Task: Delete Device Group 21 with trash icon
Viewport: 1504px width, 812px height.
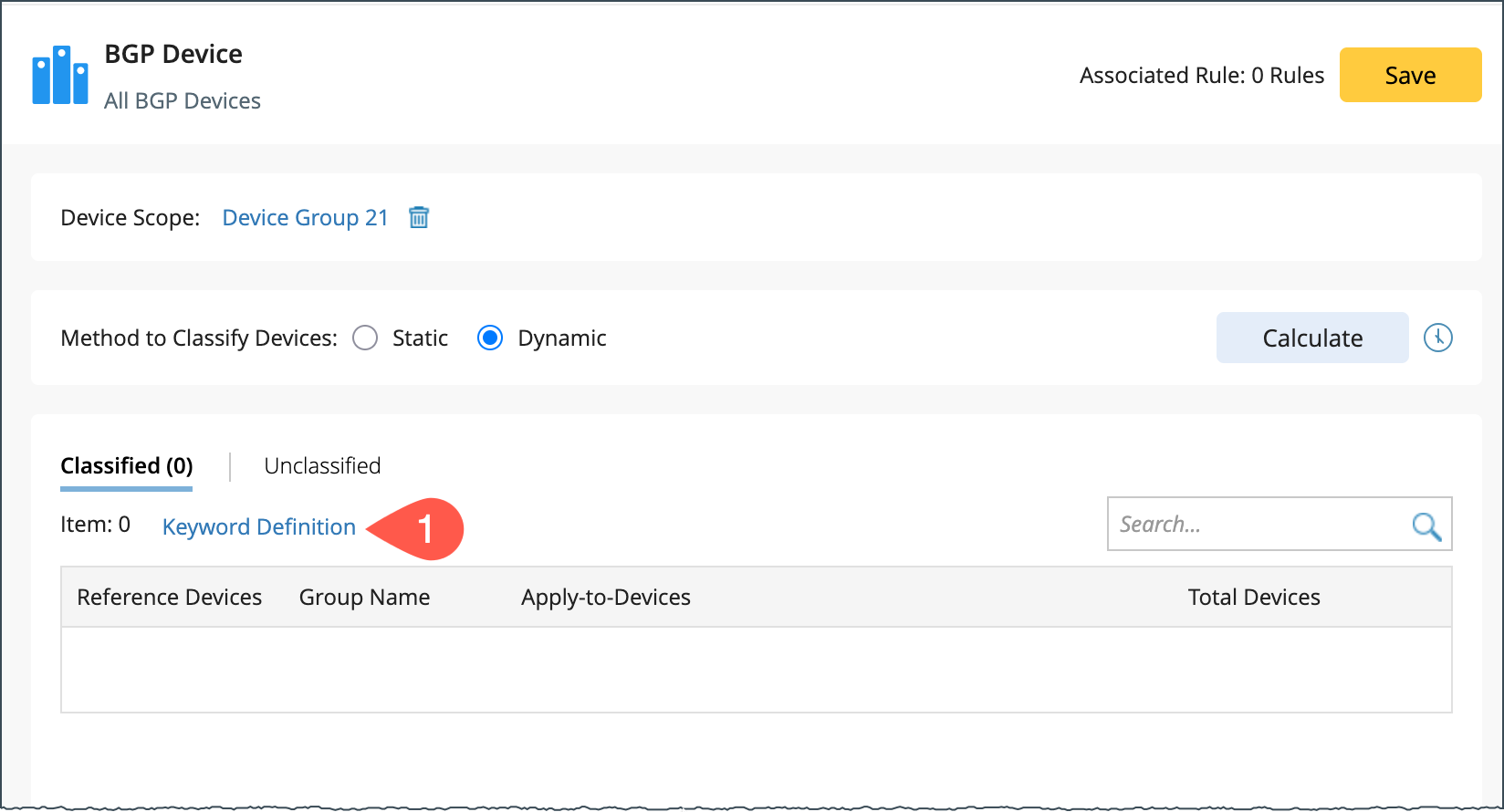Action: (x=419, y=217)
